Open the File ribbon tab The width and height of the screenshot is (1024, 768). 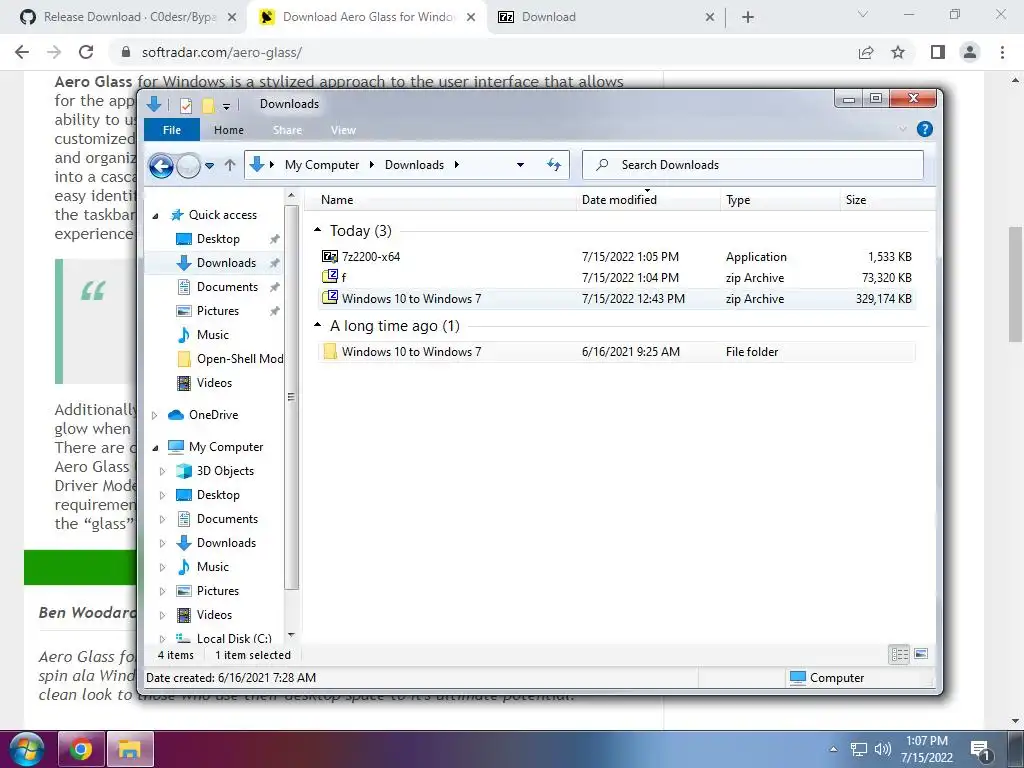(172, 130)
